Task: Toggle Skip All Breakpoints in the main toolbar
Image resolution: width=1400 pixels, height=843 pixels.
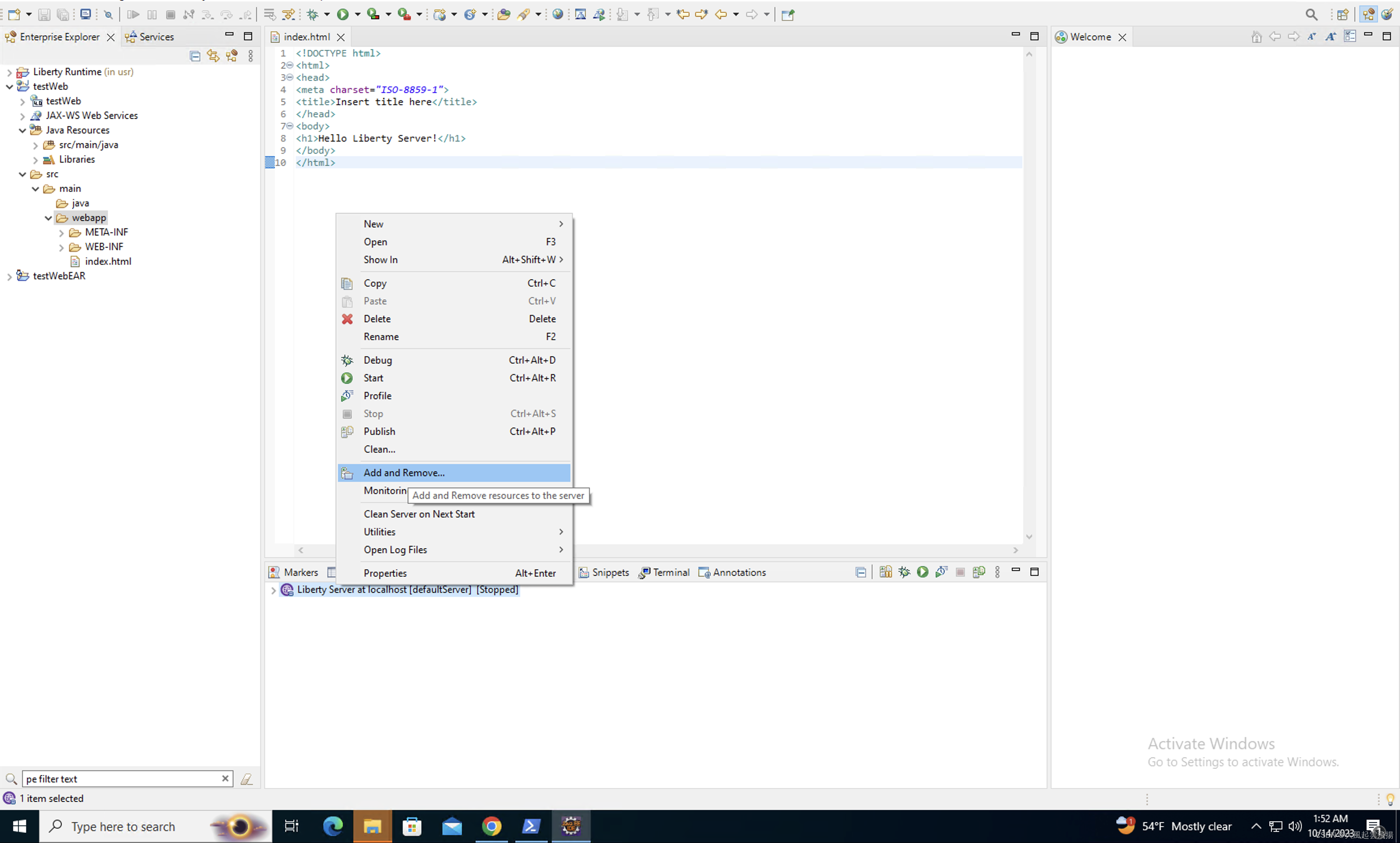Action: pos(108,15)
